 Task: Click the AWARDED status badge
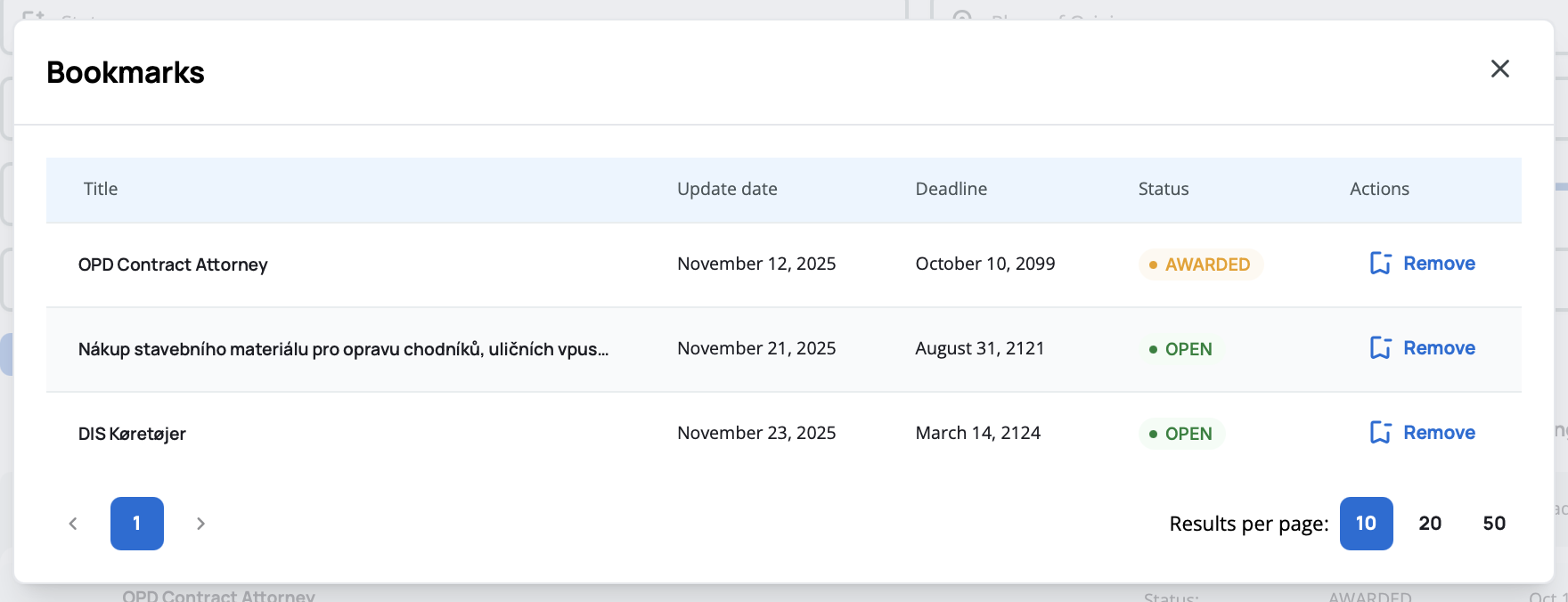[x=1200, y=264]
